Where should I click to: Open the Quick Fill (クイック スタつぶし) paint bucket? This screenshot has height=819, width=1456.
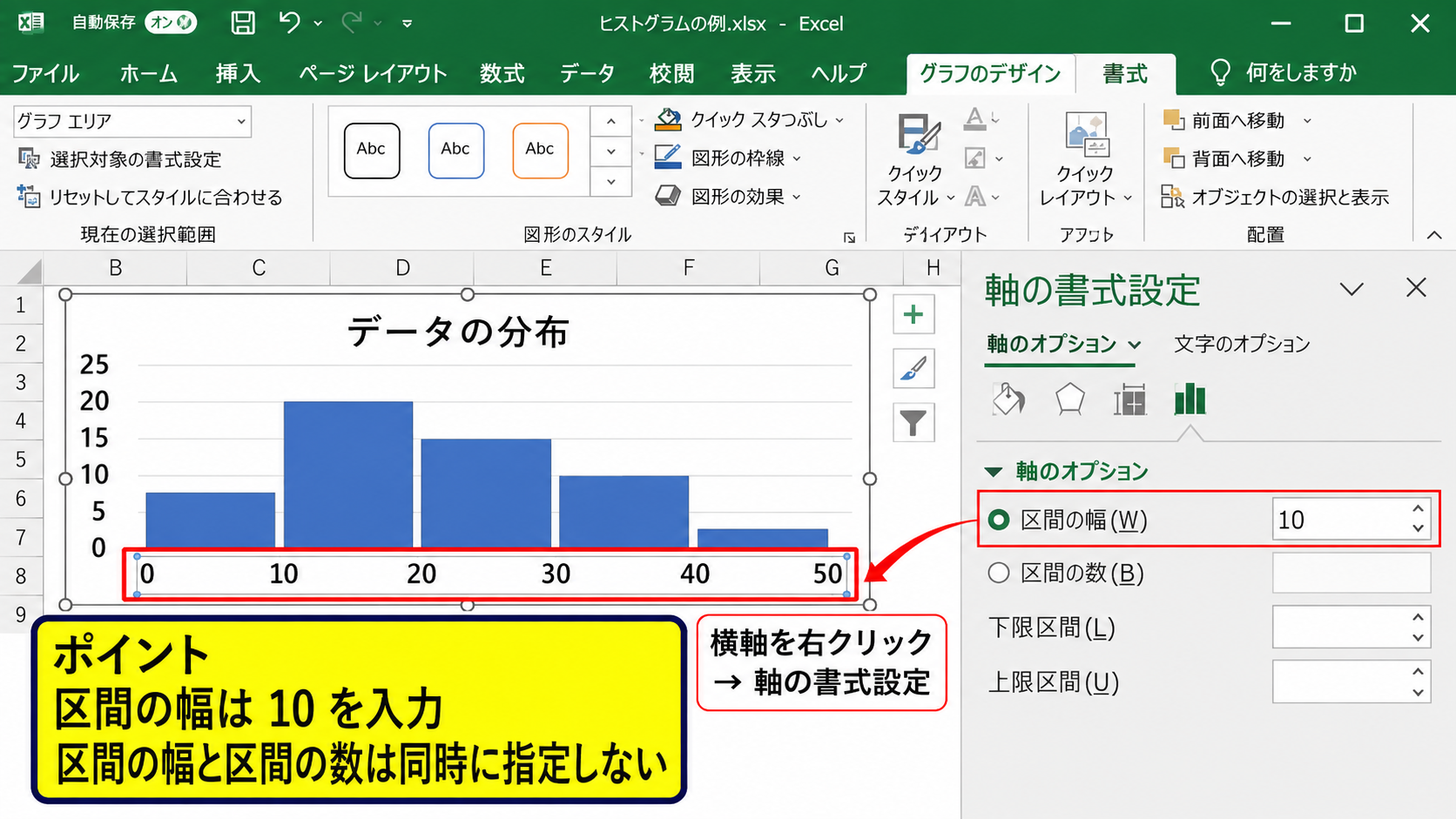(668, 119)
